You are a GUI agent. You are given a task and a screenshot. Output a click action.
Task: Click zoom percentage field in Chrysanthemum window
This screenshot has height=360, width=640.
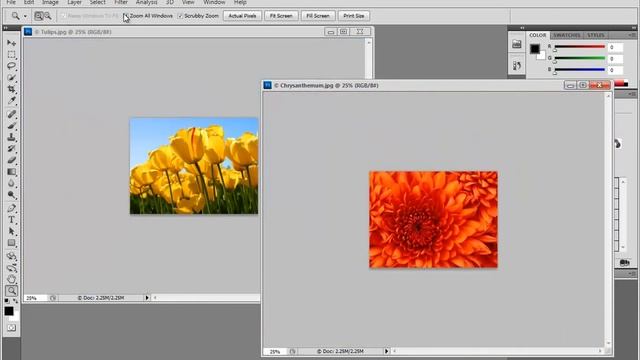click(x=276, y=351)
